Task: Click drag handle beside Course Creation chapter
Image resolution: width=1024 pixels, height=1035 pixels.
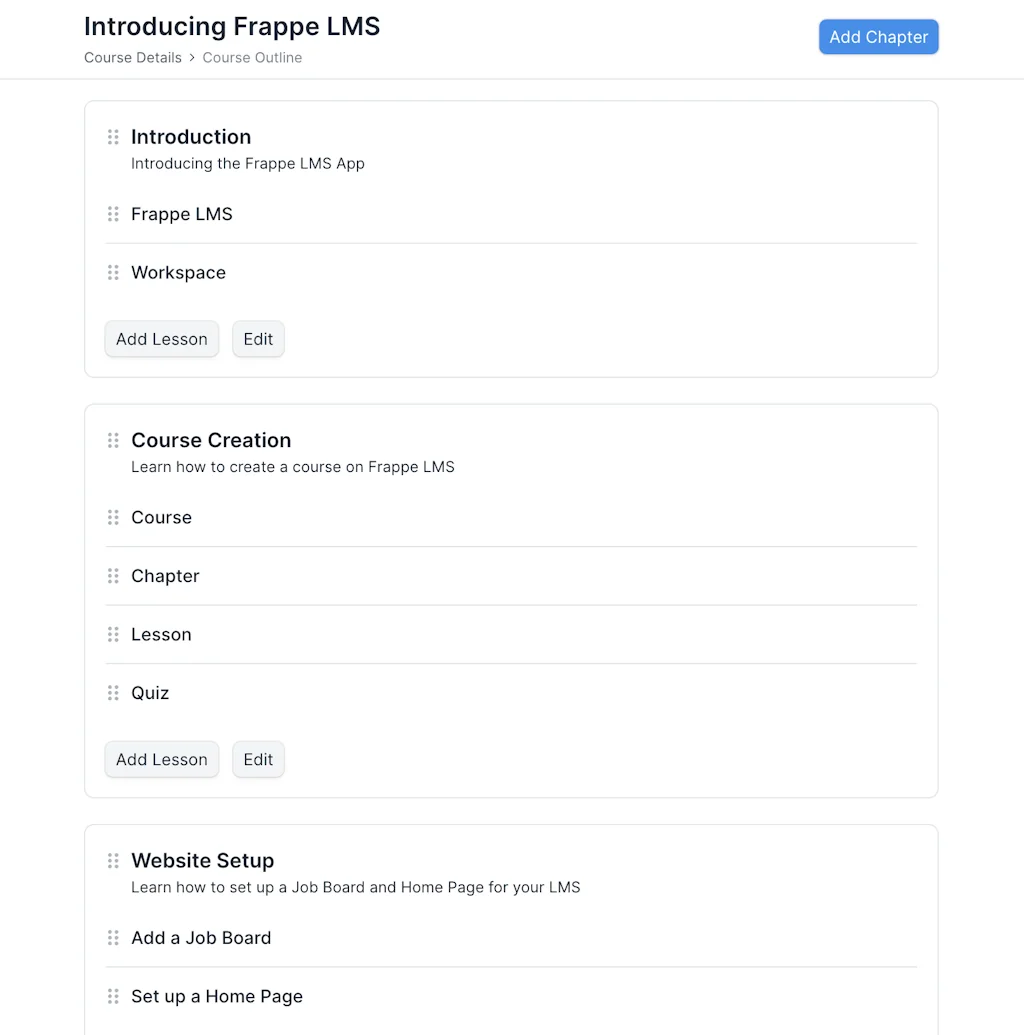Action: [113, 440]
